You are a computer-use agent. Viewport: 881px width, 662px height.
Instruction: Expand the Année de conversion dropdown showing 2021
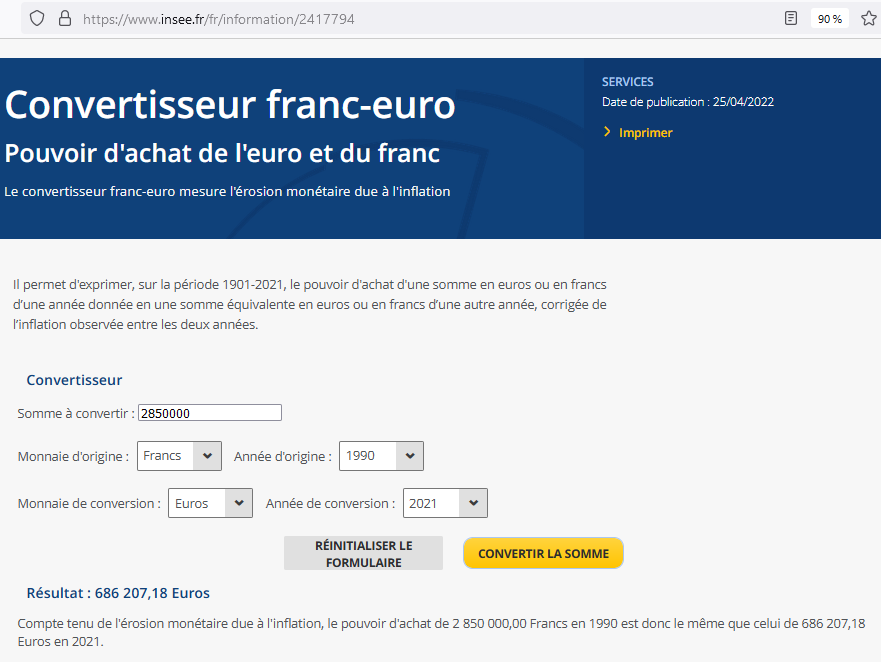(x=445, y=504)
